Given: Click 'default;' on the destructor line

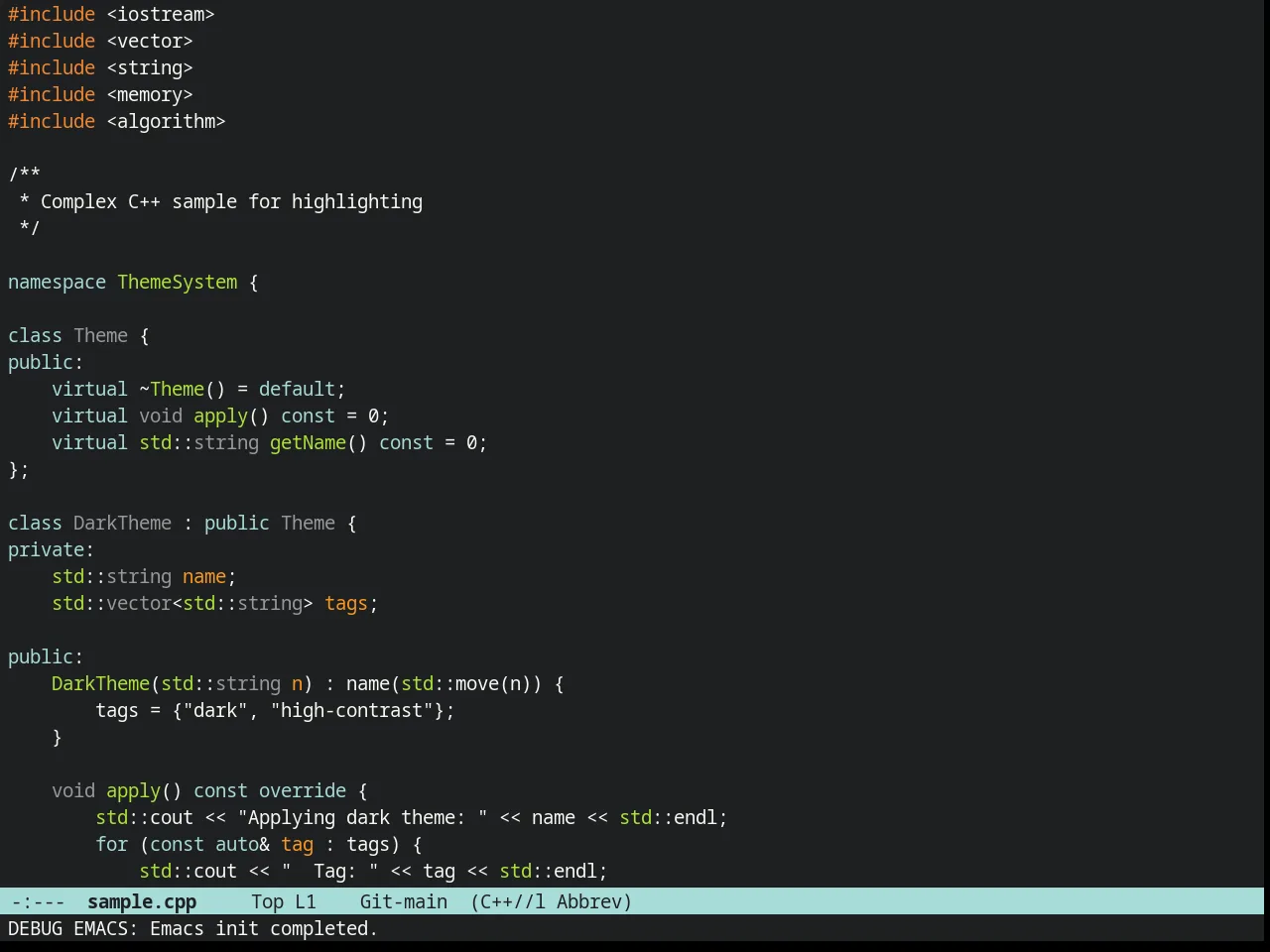Looking at the screenshot, I should (302, 389).
